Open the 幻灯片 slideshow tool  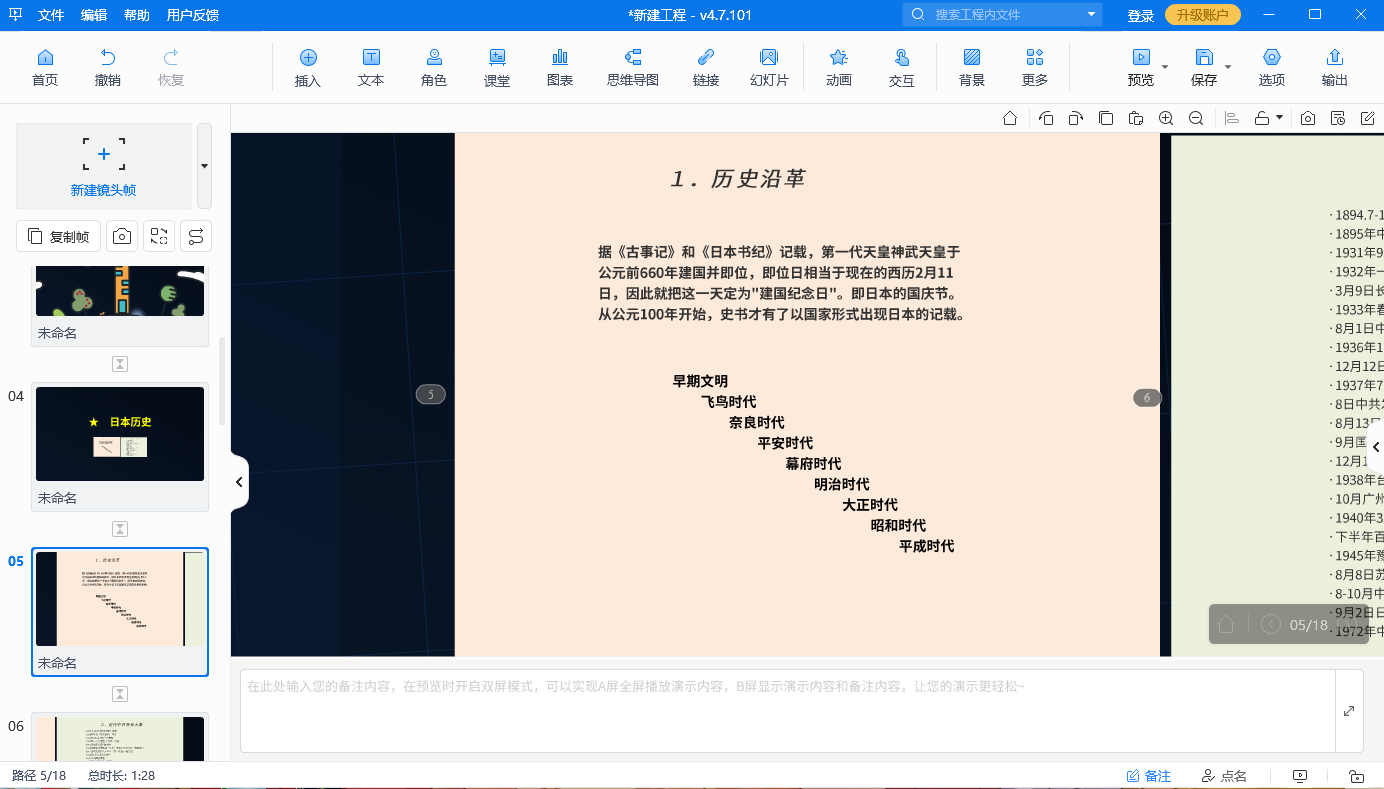pyautogui.click(x=769, y=67)
